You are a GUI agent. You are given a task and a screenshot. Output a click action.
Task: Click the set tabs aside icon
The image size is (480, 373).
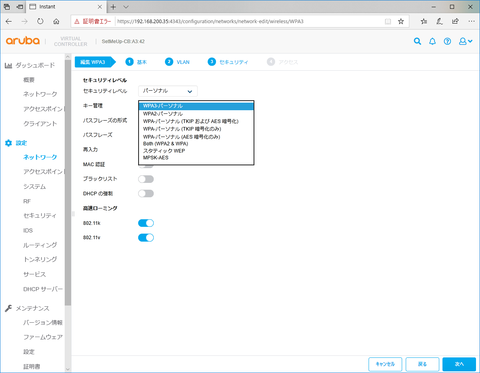[20, 7]
